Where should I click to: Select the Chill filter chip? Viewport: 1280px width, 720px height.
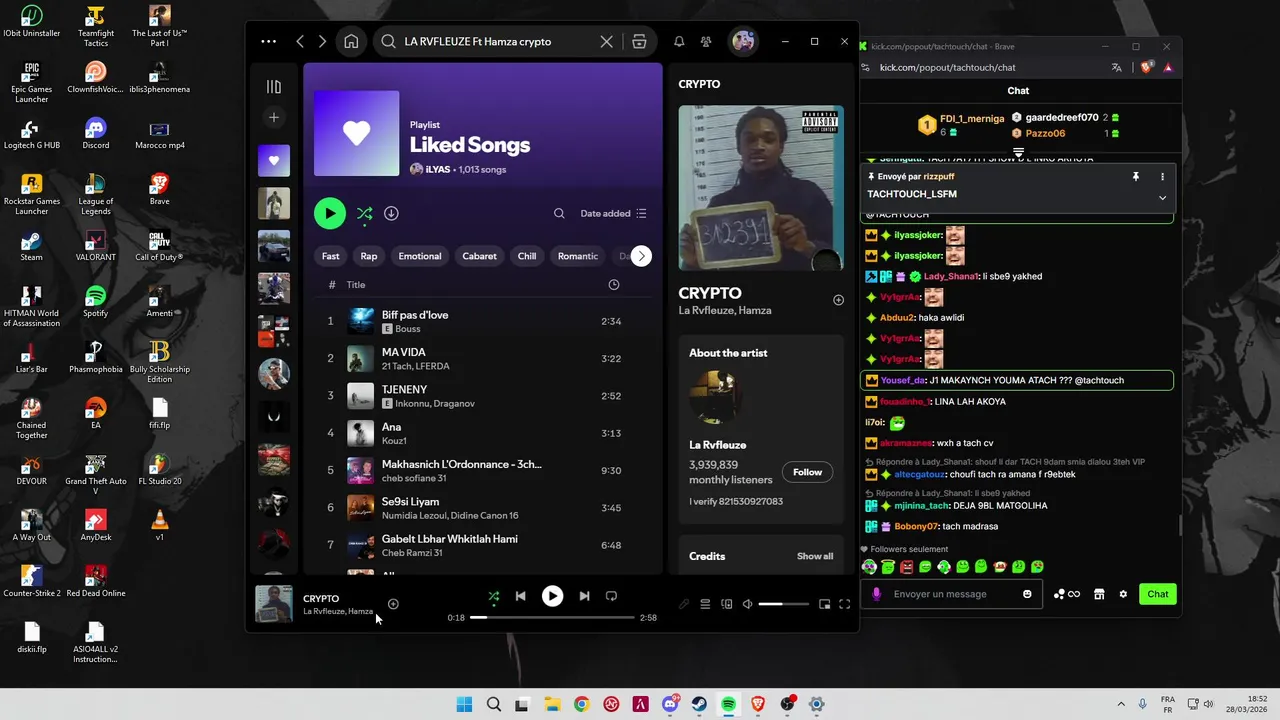tap(527, 256)
